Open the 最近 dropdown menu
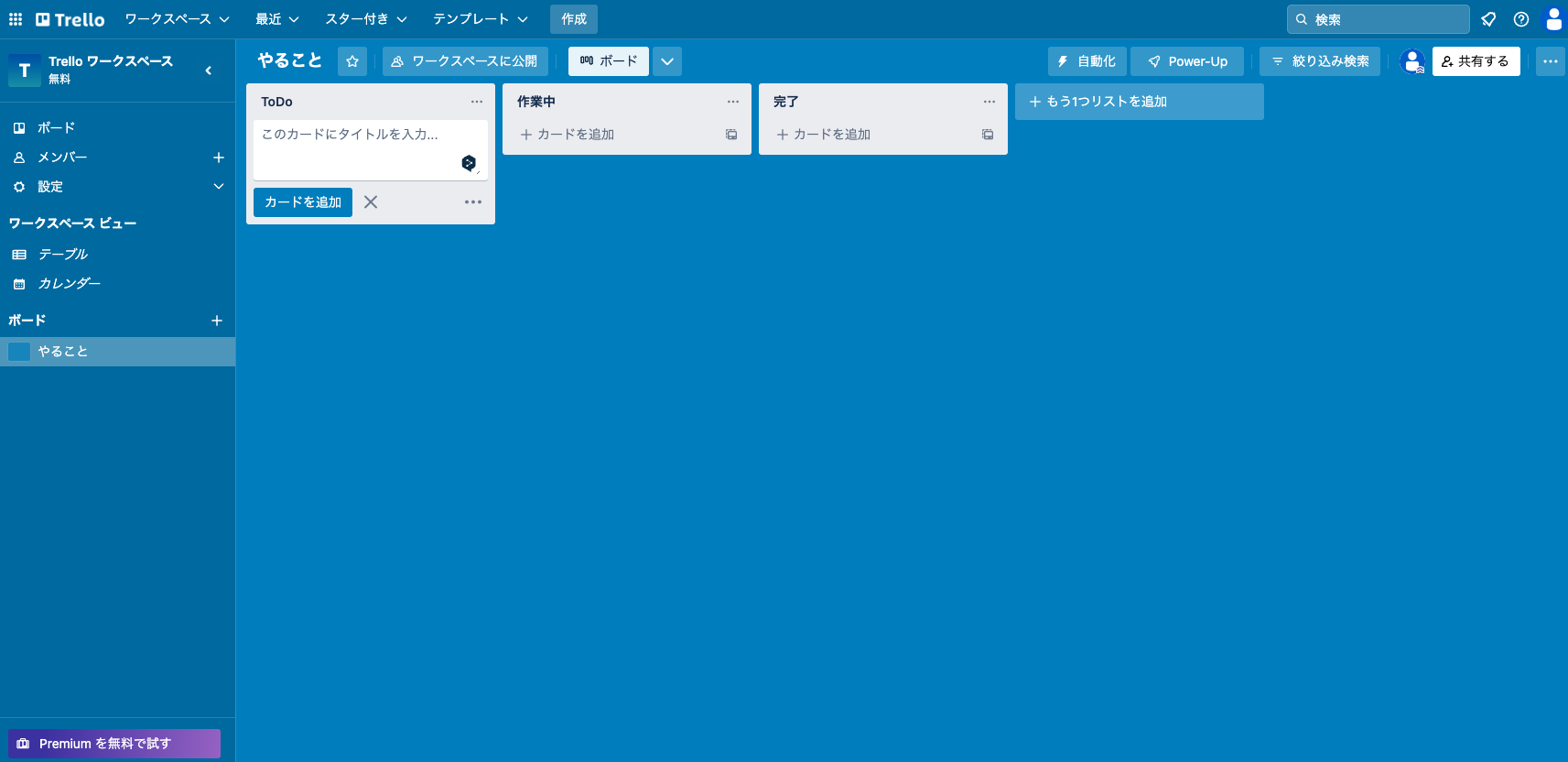The image size is (1568, 762). pos(277,19)
